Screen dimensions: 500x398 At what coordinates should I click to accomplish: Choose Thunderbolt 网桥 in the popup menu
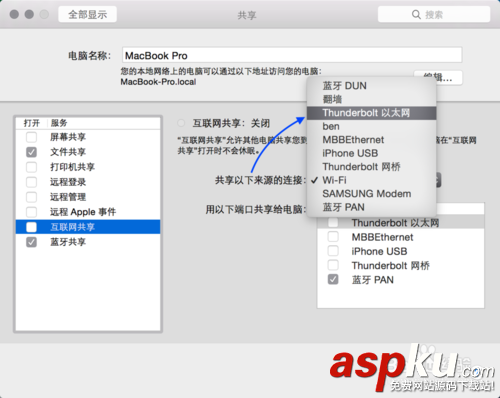point(371,167)
